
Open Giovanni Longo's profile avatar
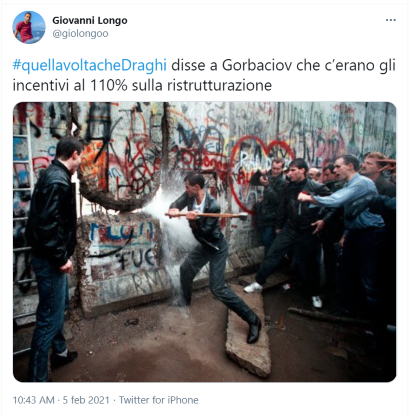pyautogui.click(x=29, y=27)
